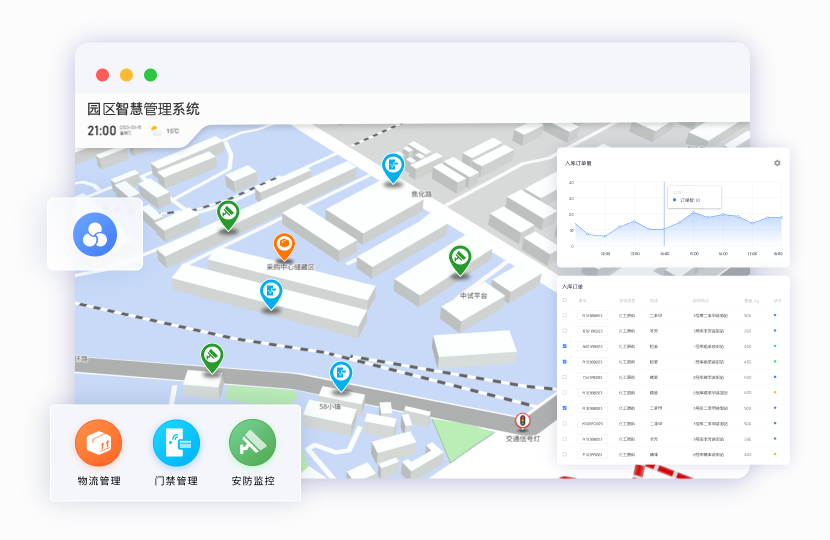Image resolution: width=830 pixels, height=540 pixels.
Task: Click the 16:00 marker line on the chart
Action: (x=664, y=215)
